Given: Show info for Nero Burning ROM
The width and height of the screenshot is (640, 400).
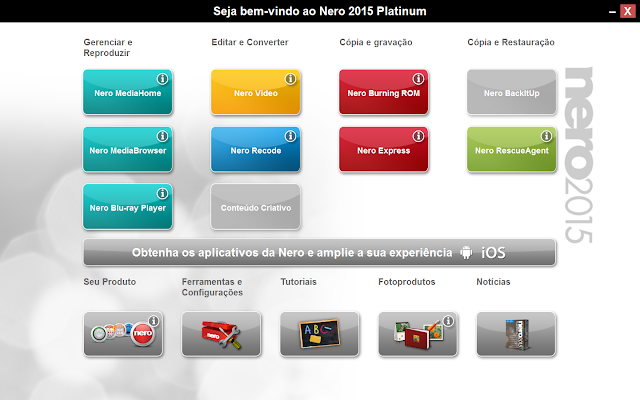Looking at the screenshot, I should coord(418,79).
